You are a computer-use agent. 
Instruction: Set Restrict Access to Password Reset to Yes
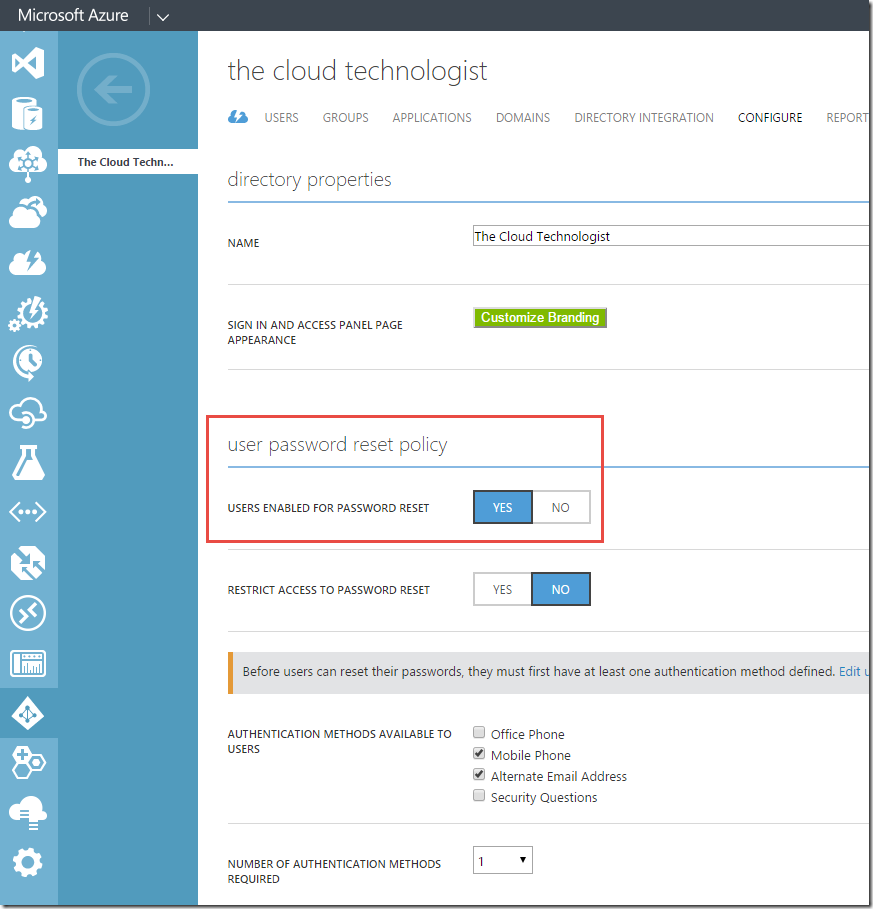point(503,590)
